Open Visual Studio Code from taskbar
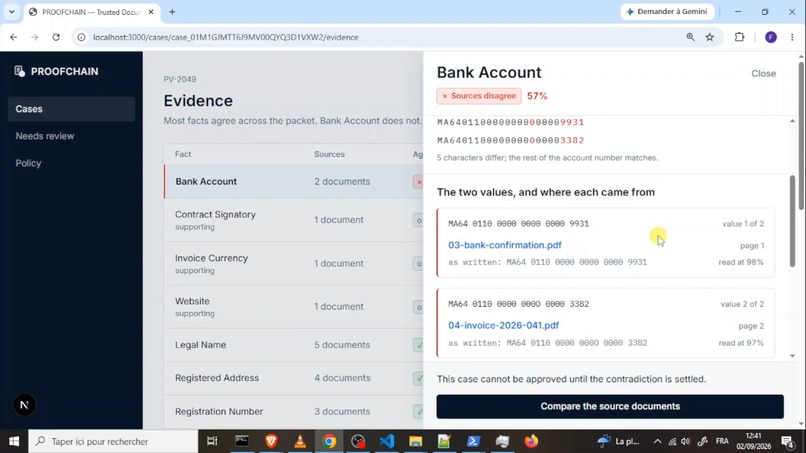The width and height of the screenshot is (806, 453). click(x=387, y=441)
